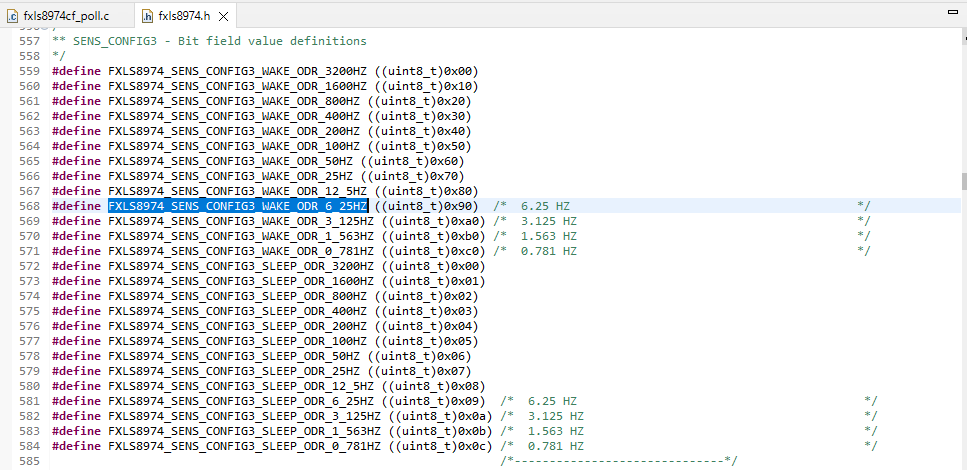Click line number 568 in the gutter
Screen dimensions: 967x470
coord(28,206)
